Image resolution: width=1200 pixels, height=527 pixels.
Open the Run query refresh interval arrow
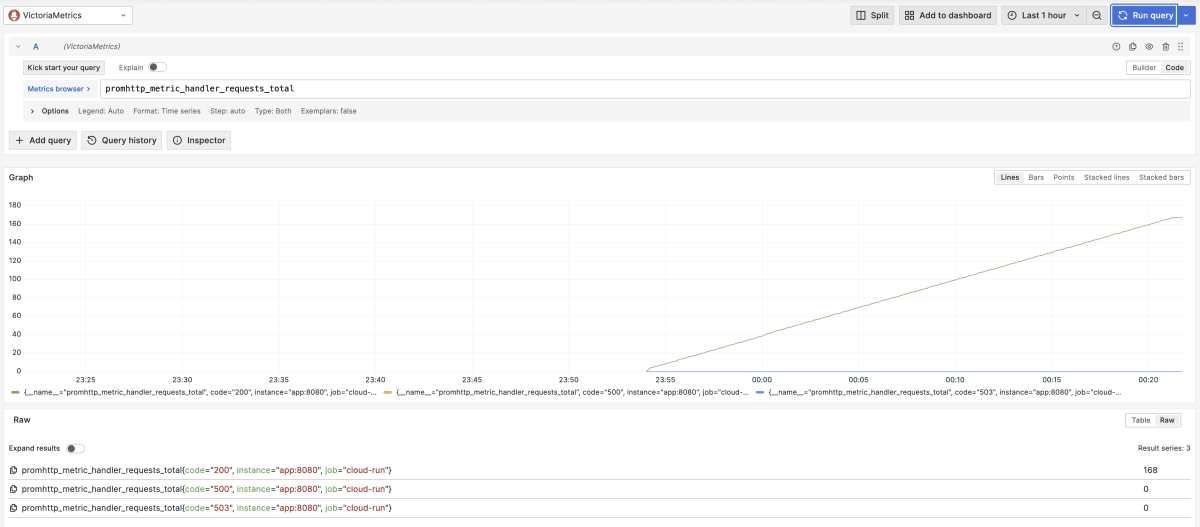(1186, 15)
